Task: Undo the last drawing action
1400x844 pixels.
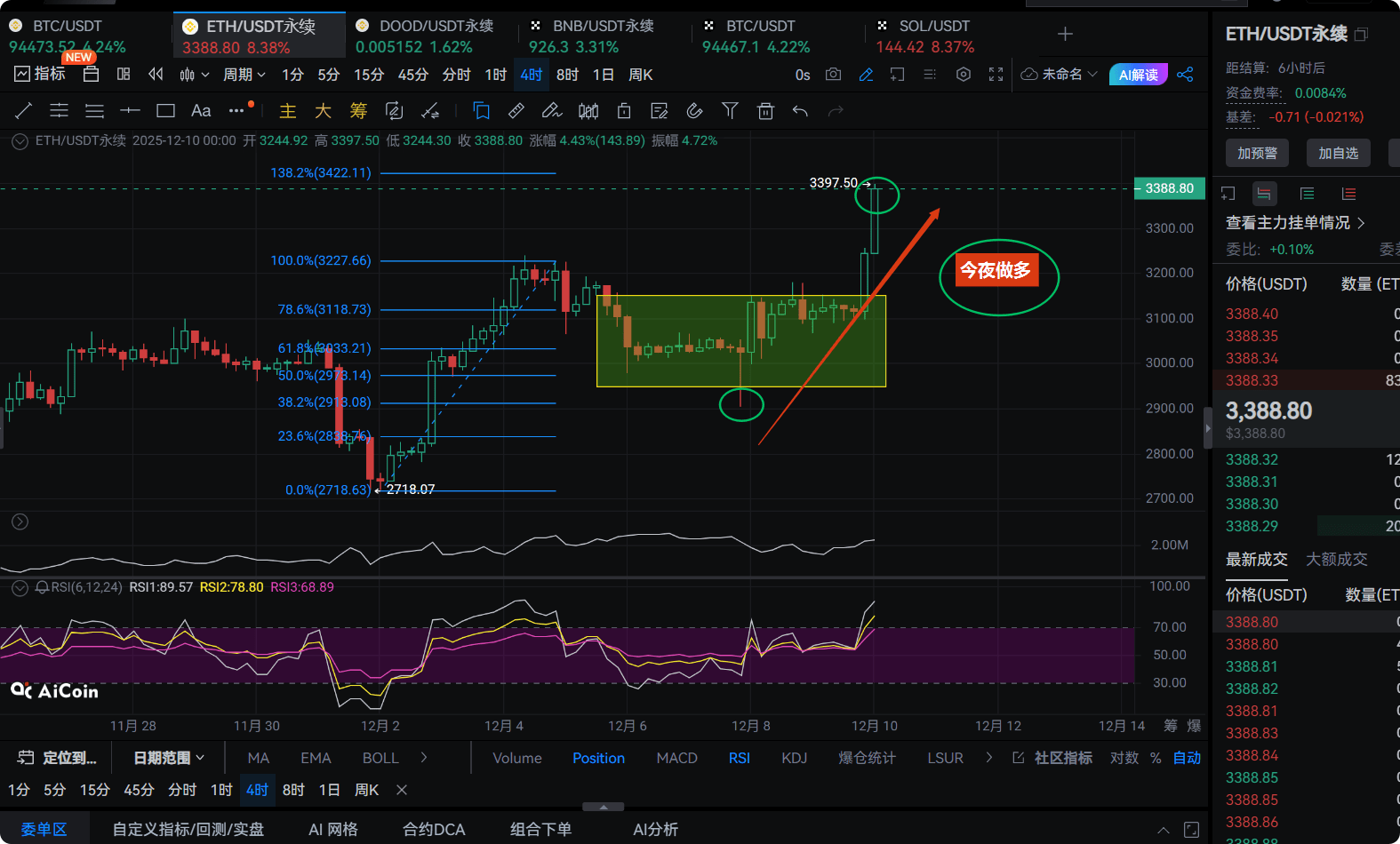Action: click(800, 111)
